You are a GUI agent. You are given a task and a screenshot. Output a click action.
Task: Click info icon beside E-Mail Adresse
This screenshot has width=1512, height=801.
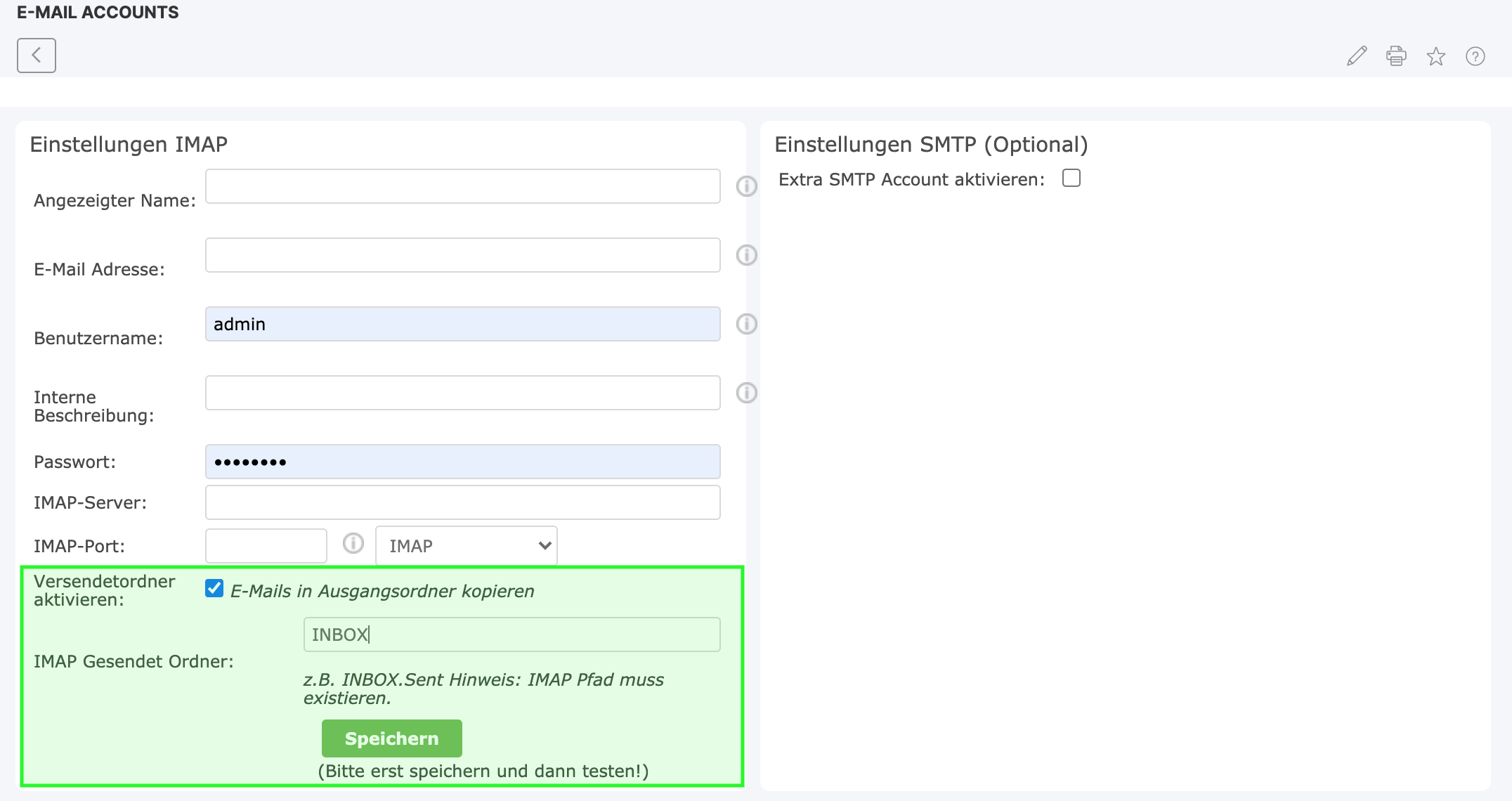[746, 255]
